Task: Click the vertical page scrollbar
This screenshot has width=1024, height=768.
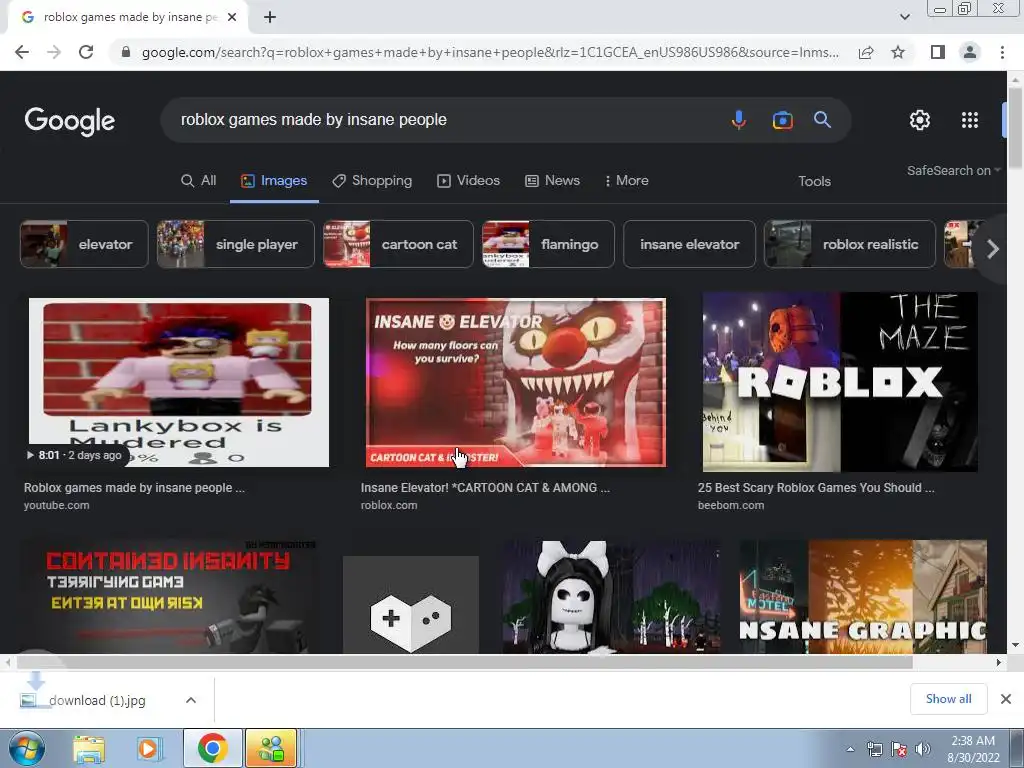Action: 1015,127
